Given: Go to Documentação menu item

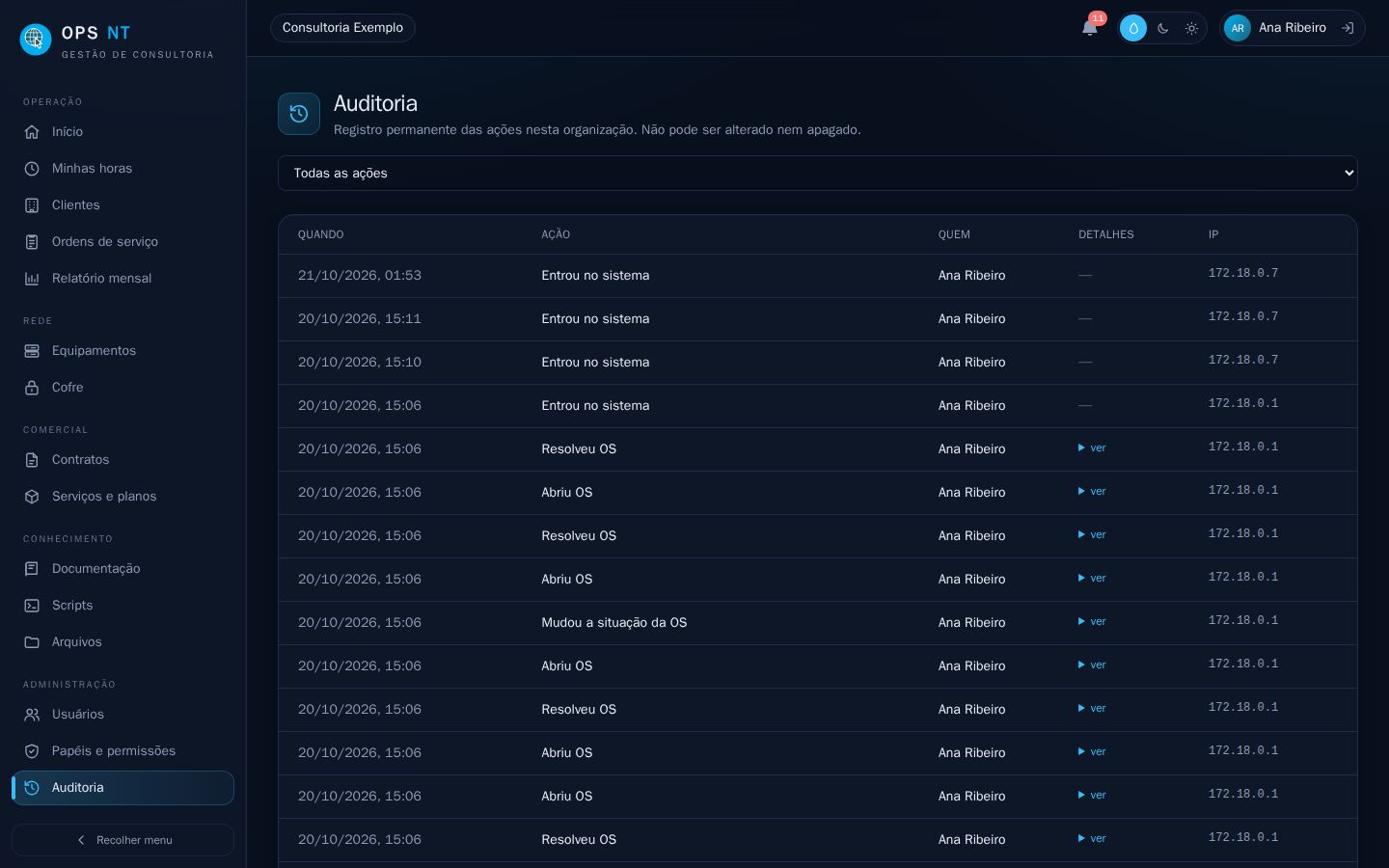Looking at the screenshot, I should [123, 568].
